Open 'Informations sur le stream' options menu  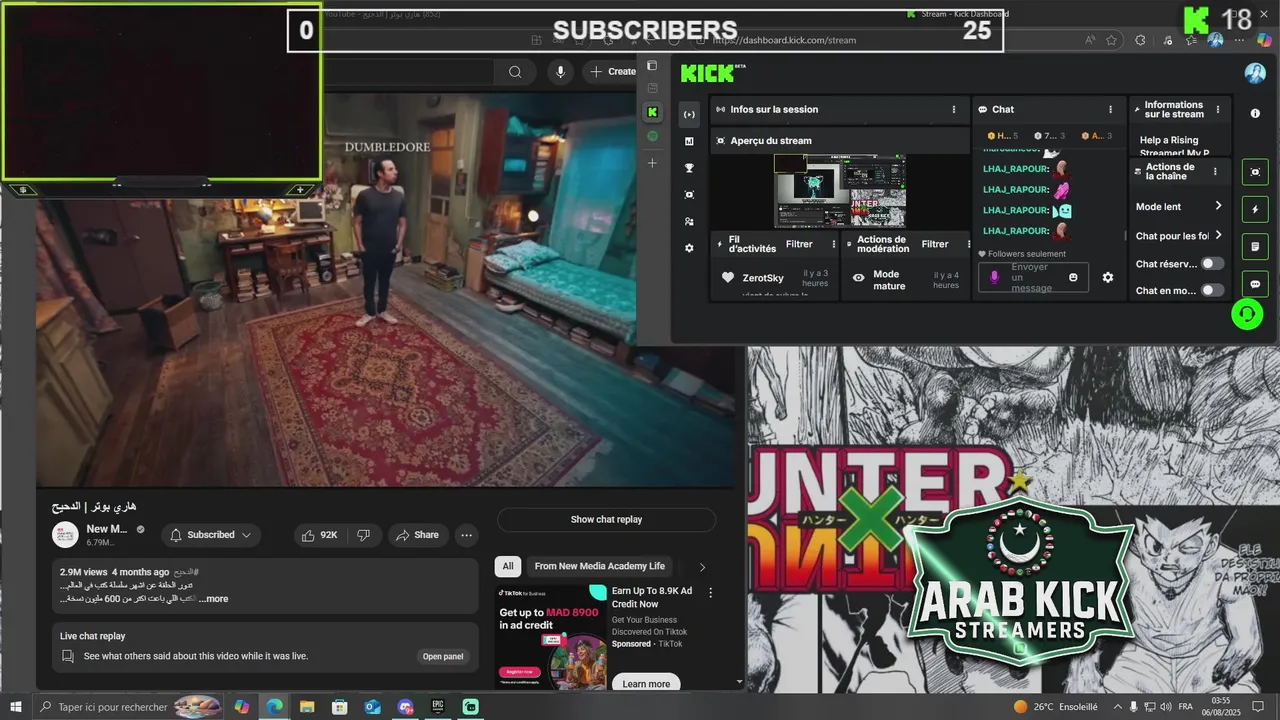(x=1217, y=110)
